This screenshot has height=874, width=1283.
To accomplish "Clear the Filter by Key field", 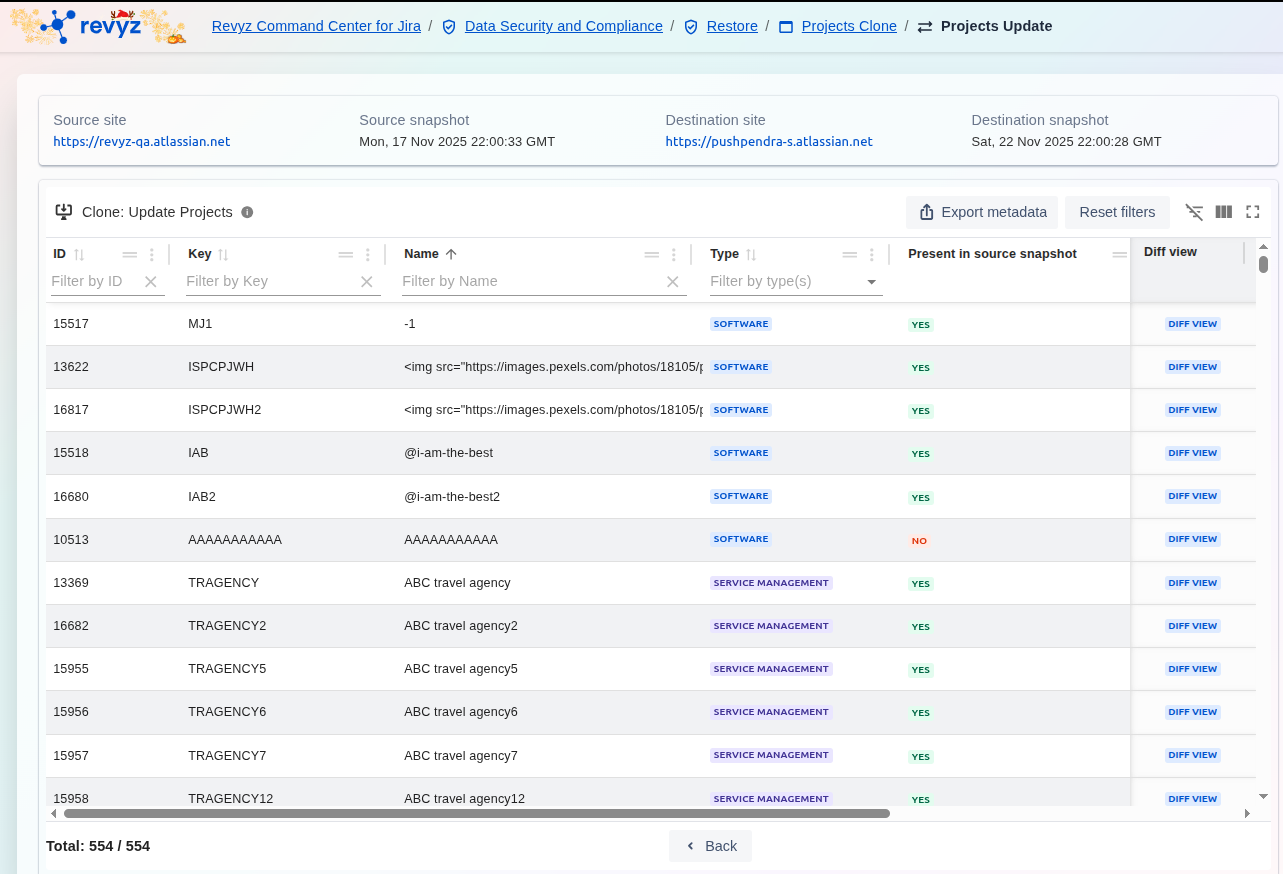I will click(367, 282).
